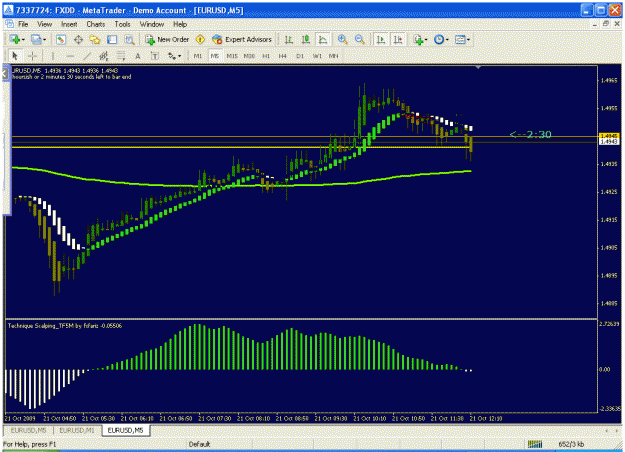Click the New Order button
Viewport: 625px width, 452px height.
(x=167, y=39)
